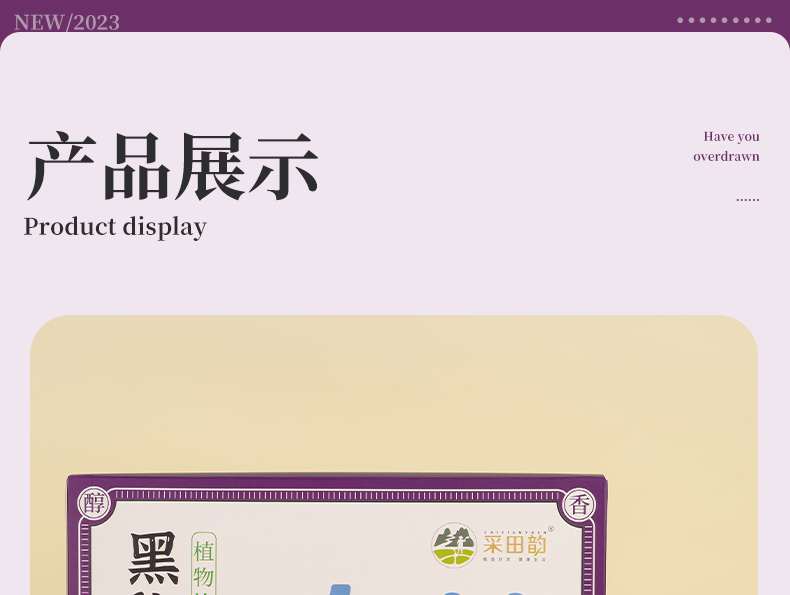Click the empty beige product backdrop area

[x=400, y=400]
